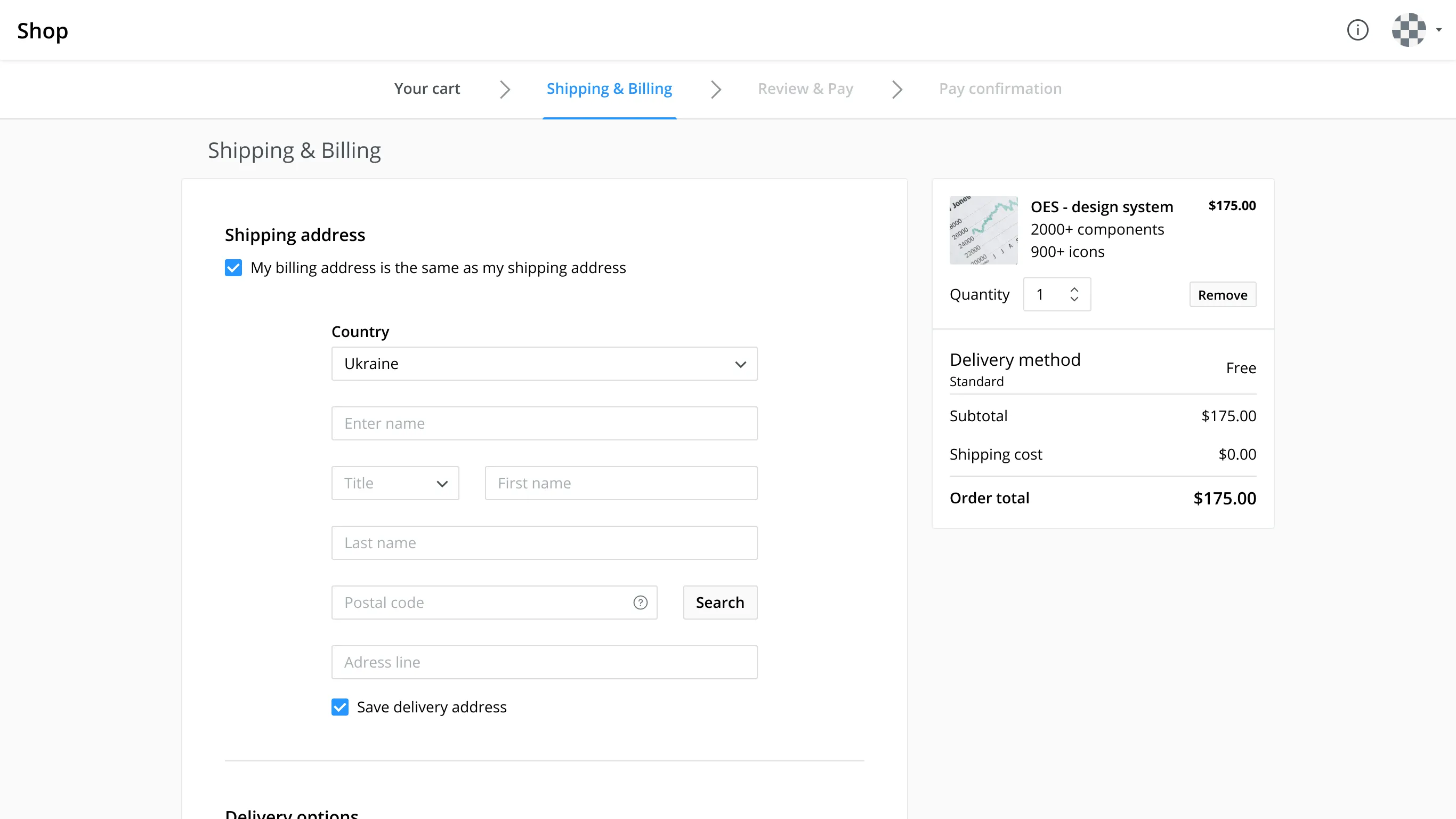Click chevron arrow after Your cart
1456x819 pixels.
[505, 90]
